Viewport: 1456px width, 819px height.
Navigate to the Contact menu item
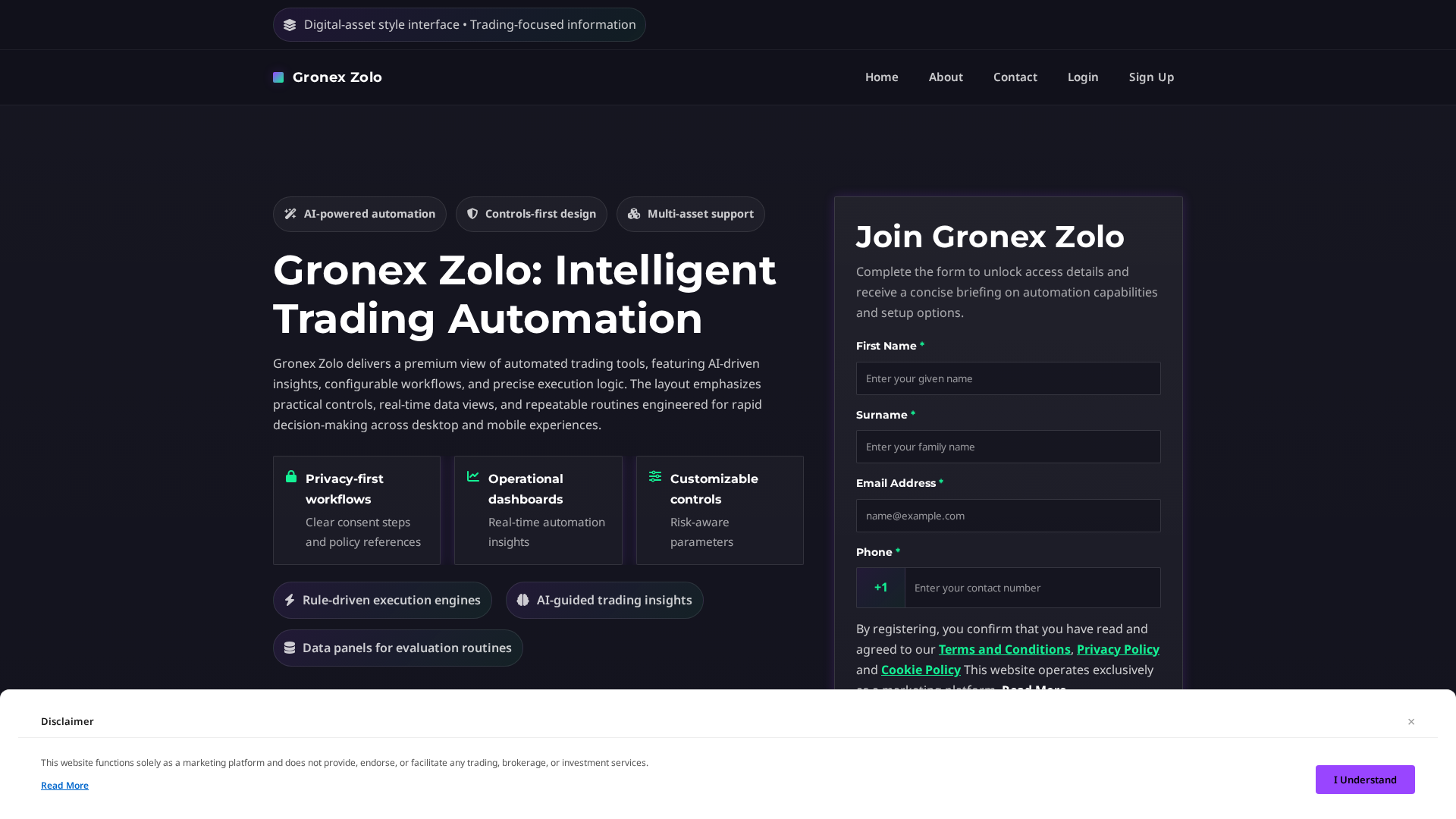pos(1015,77)
